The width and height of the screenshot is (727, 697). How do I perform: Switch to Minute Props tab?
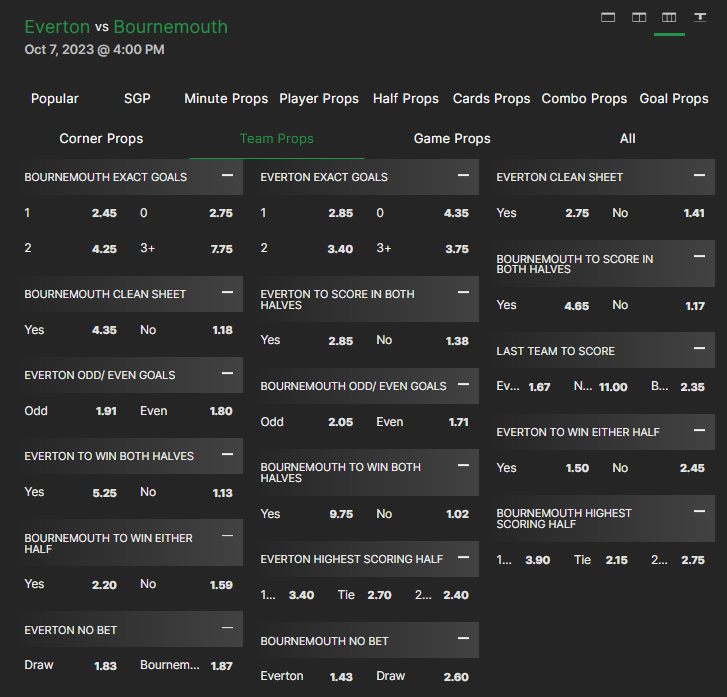[x=226, y=98]
